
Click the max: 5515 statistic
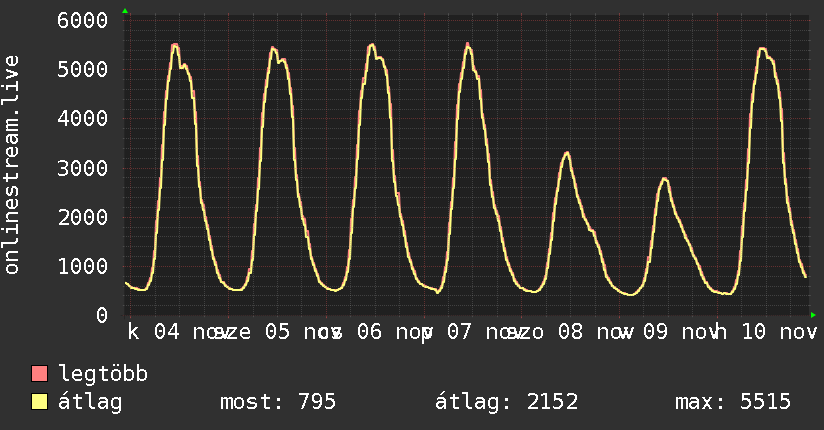tap(733, 402)
